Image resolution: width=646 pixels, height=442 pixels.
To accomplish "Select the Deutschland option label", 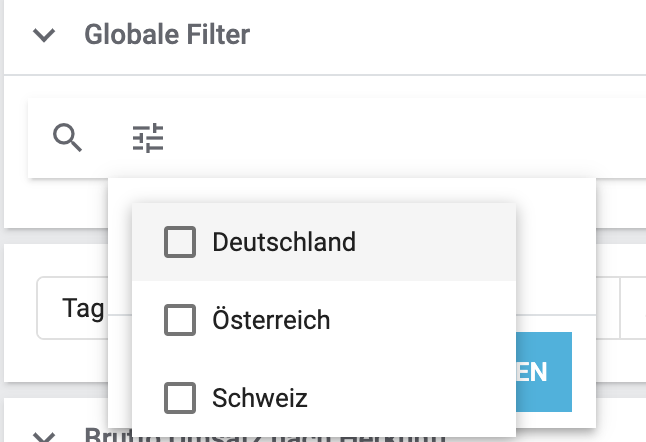I will coord(284,242).
